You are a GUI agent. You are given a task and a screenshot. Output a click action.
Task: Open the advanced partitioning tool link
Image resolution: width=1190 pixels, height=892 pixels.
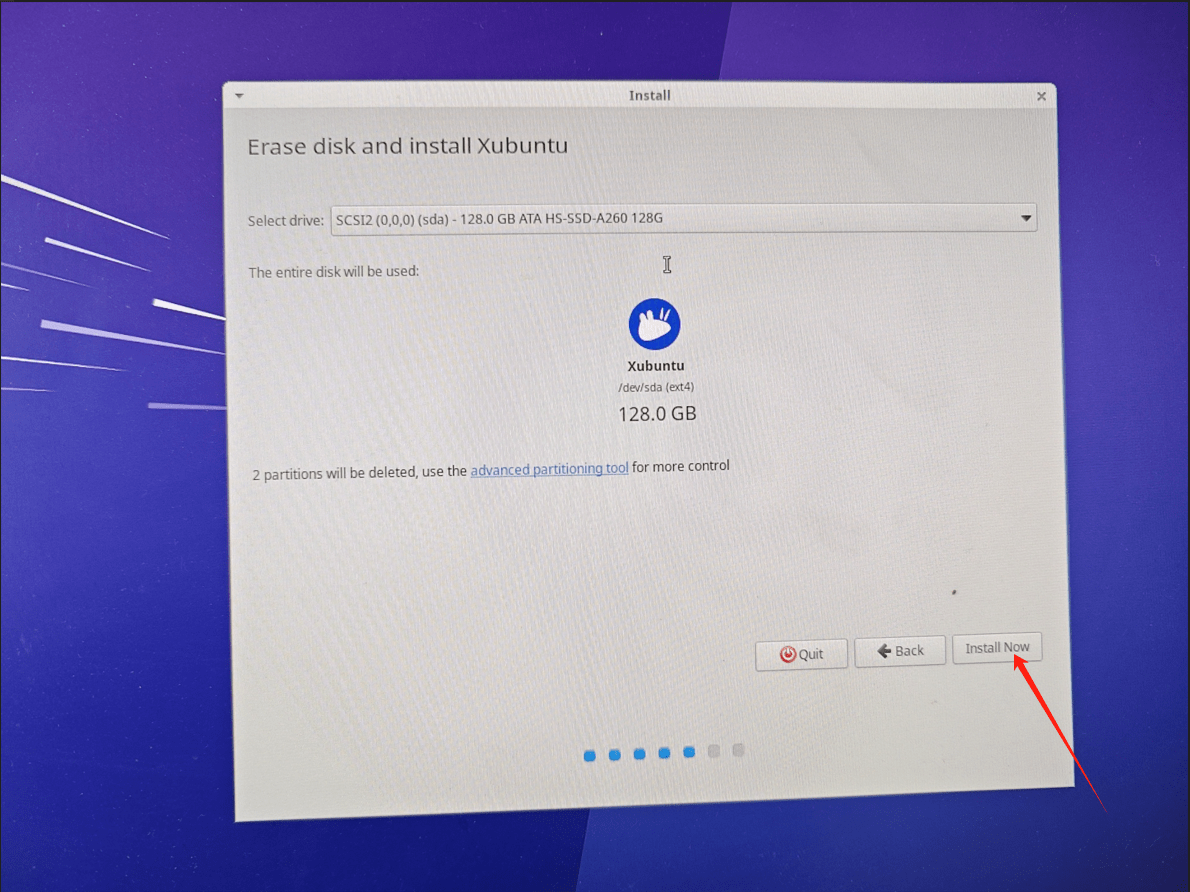[549, 469]
